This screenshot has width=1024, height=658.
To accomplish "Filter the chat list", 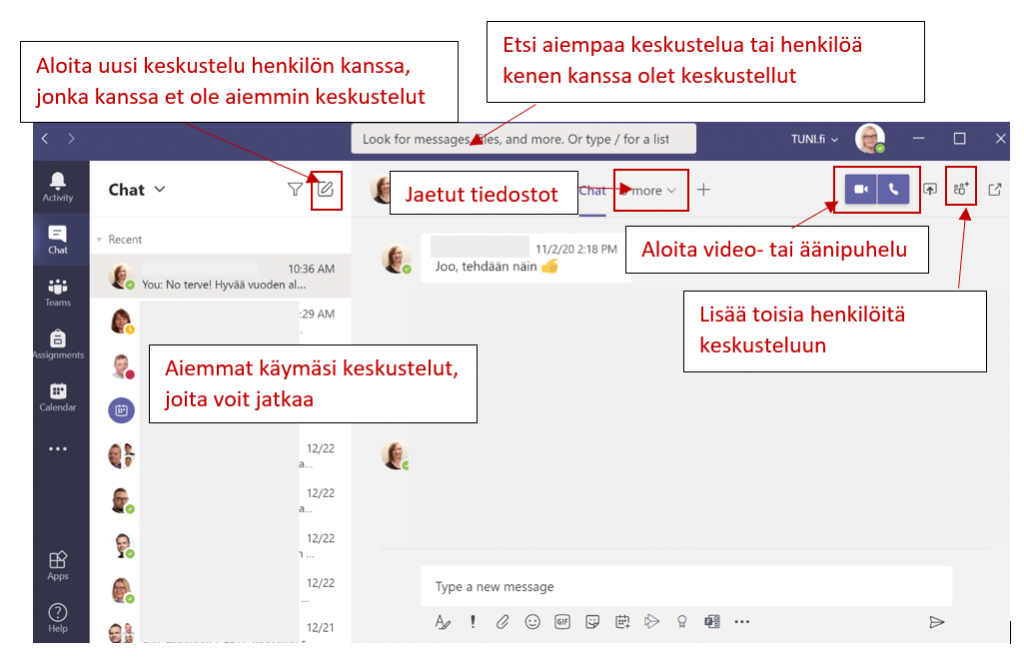I will pyautogui.click(x=295, y=189).
